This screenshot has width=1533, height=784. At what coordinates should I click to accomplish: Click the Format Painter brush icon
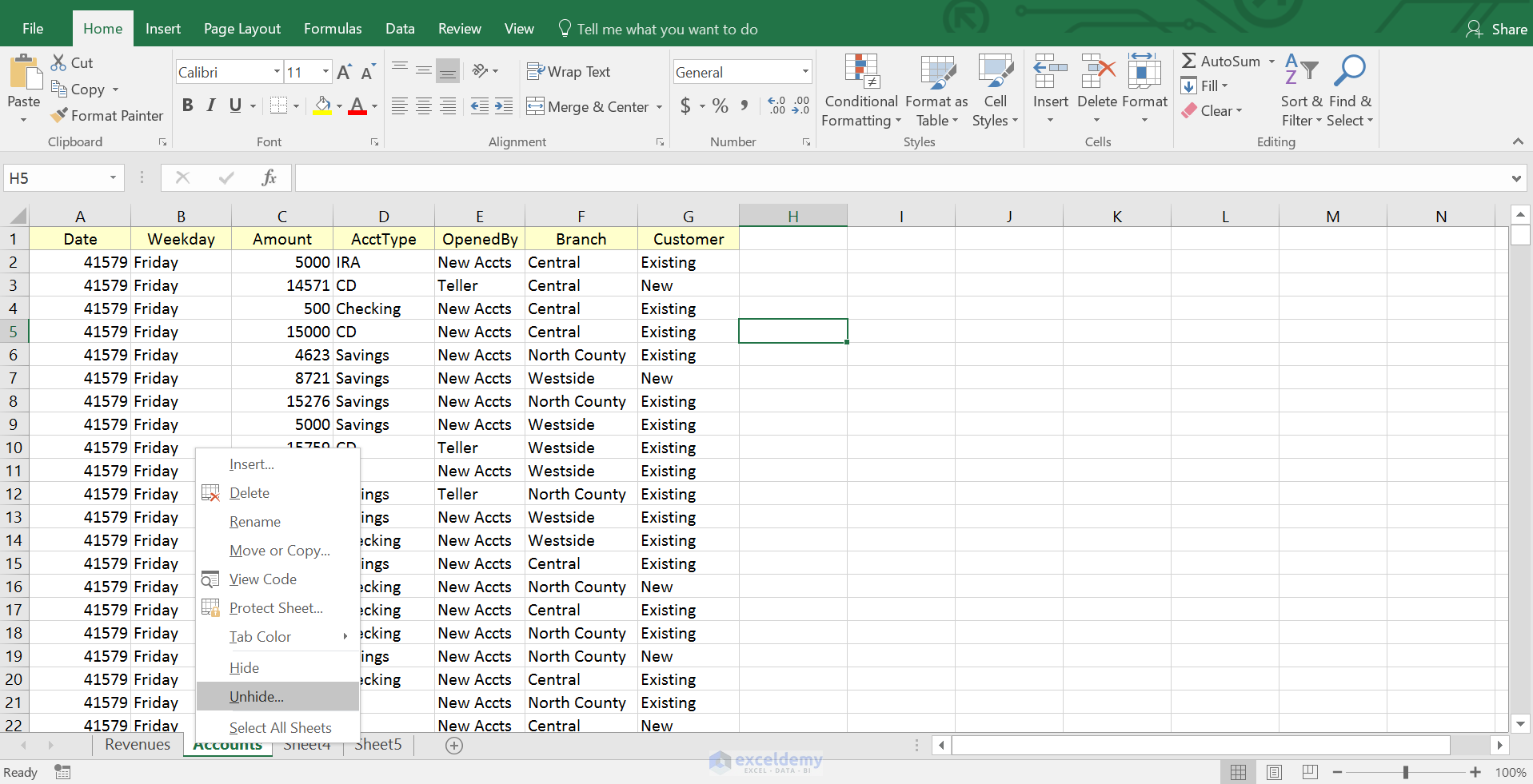(x=59, y=116)
